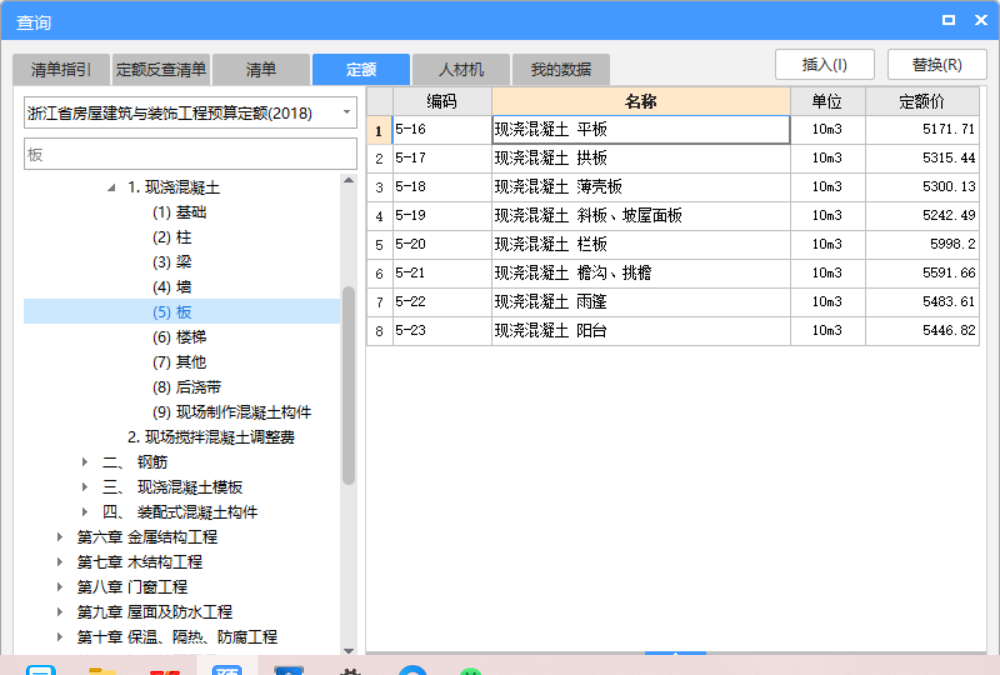Viewport: 1000px width, 675px height.
Task: Click the tree vertical scrollbar thumb
Action: pos(348,386)
